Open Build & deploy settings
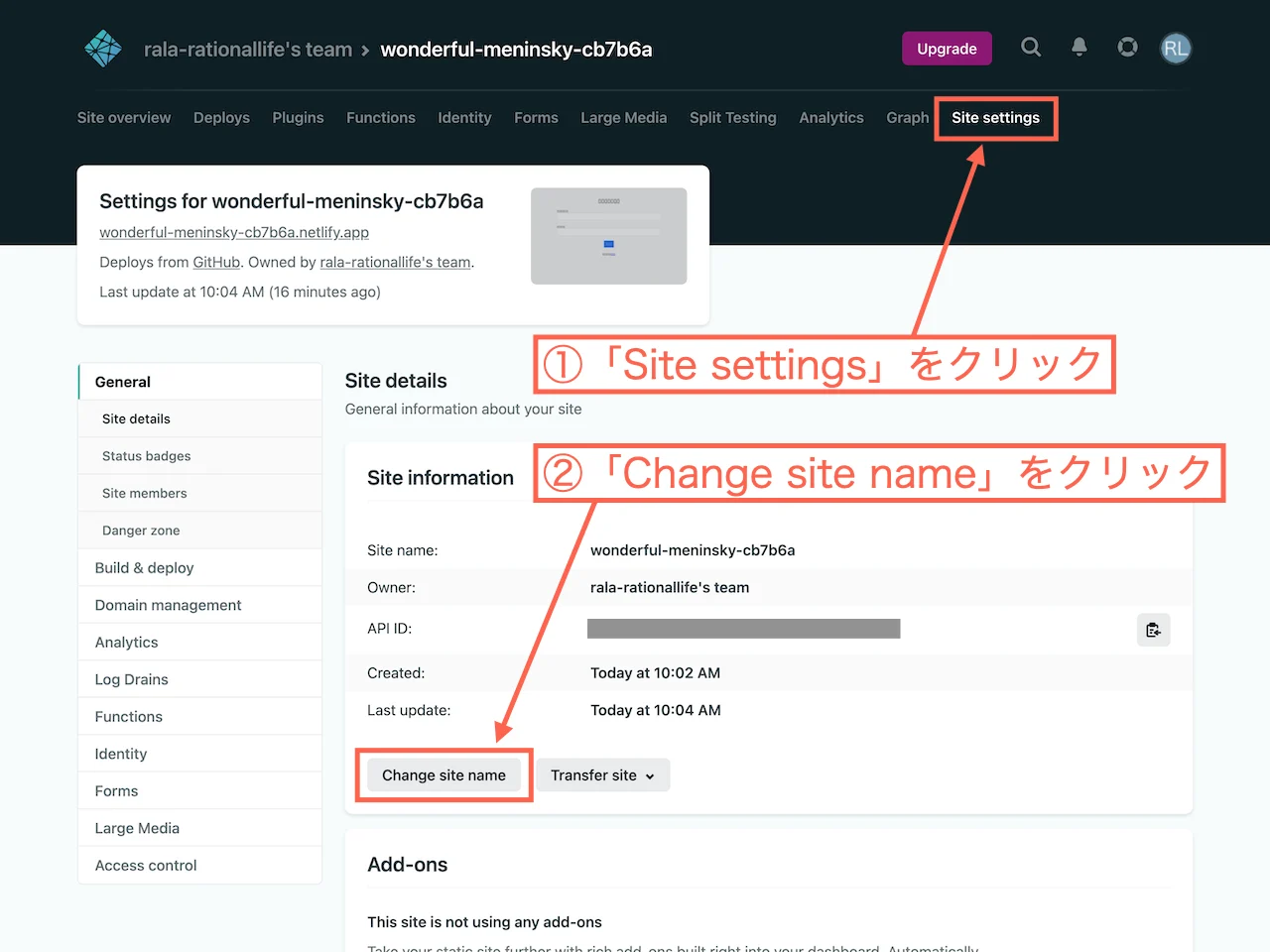The image size is (1270, 952). [200, 567]
